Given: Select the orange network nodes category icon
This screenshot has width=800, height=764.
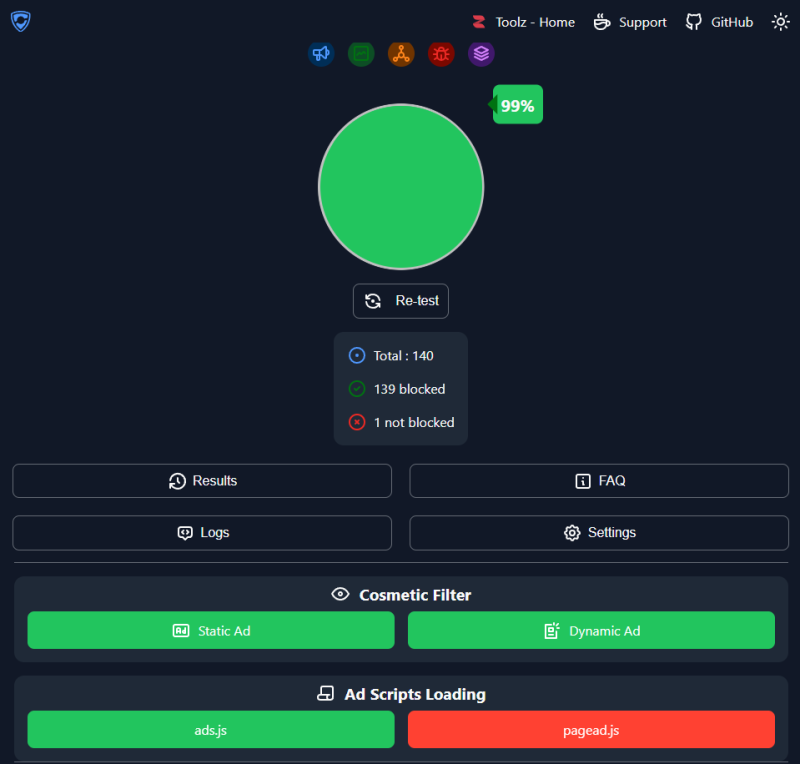Looking at the screenshot, I should point(401,54).
